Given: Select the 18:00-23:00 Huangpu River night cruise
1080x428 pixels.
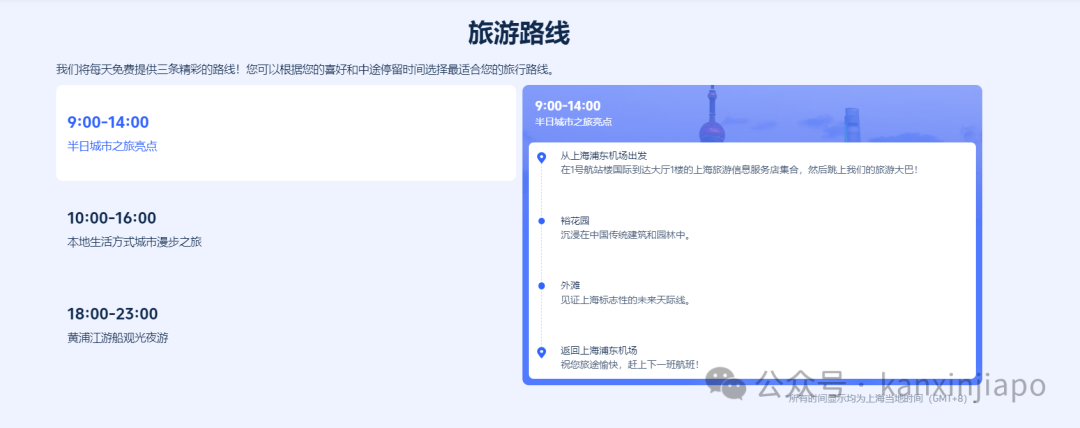Looking at the screenshot, I should 286,325.
